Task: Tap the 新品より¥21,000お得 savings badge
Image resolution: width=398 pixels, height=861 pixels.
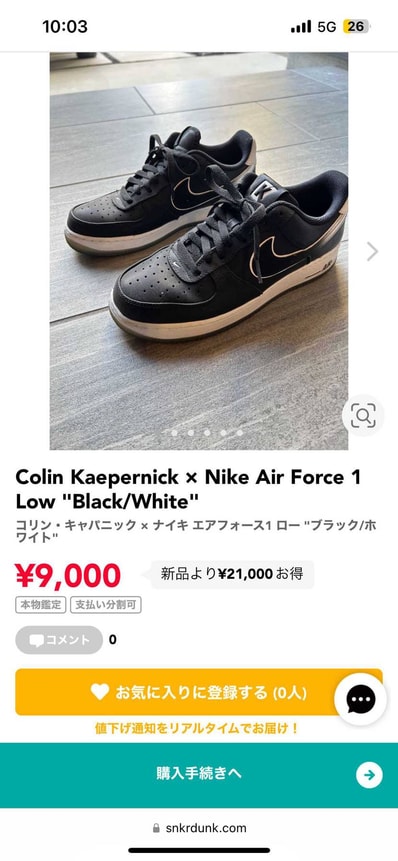Action: tap(232, 574)
